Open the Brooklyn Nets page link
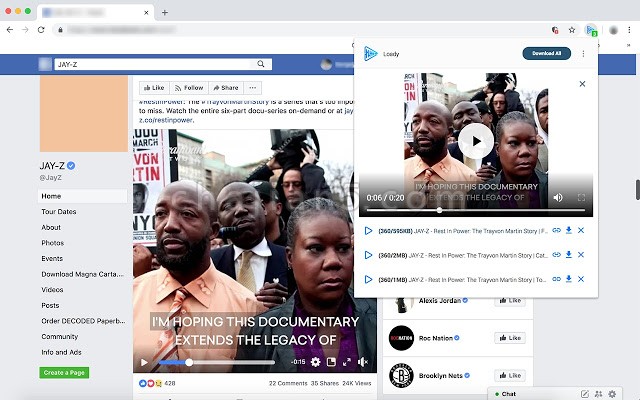 click(440, 376)
